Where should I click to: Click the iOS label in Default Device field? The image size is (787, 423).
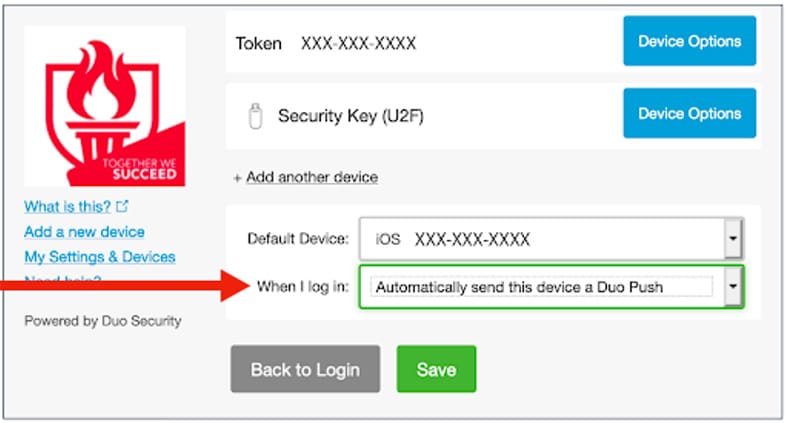click(388, 239)
